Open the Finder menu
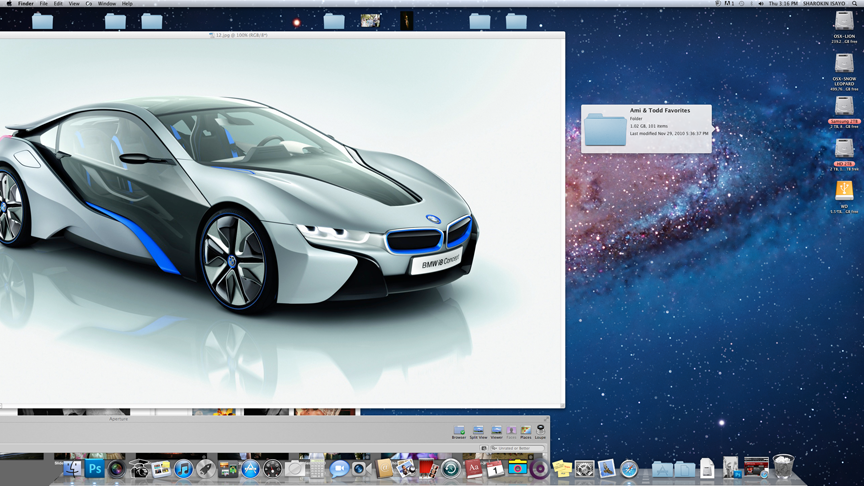Screen dimensions: 864x486 [x=25, y=3]
